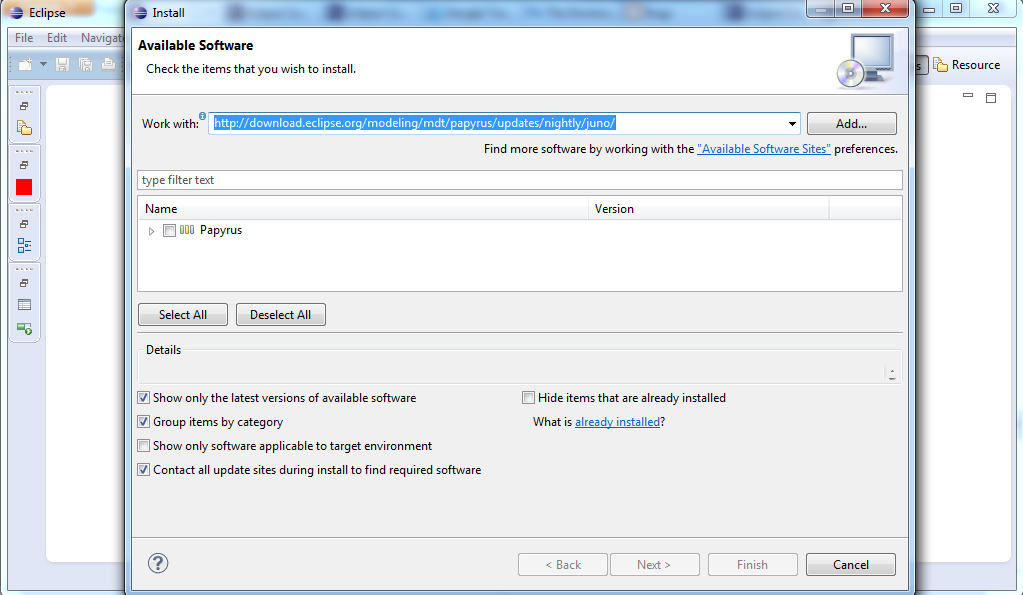Minimize the Eclipse main window
Viewport: 1023px width, 595px height.
(x=929, y=9)
